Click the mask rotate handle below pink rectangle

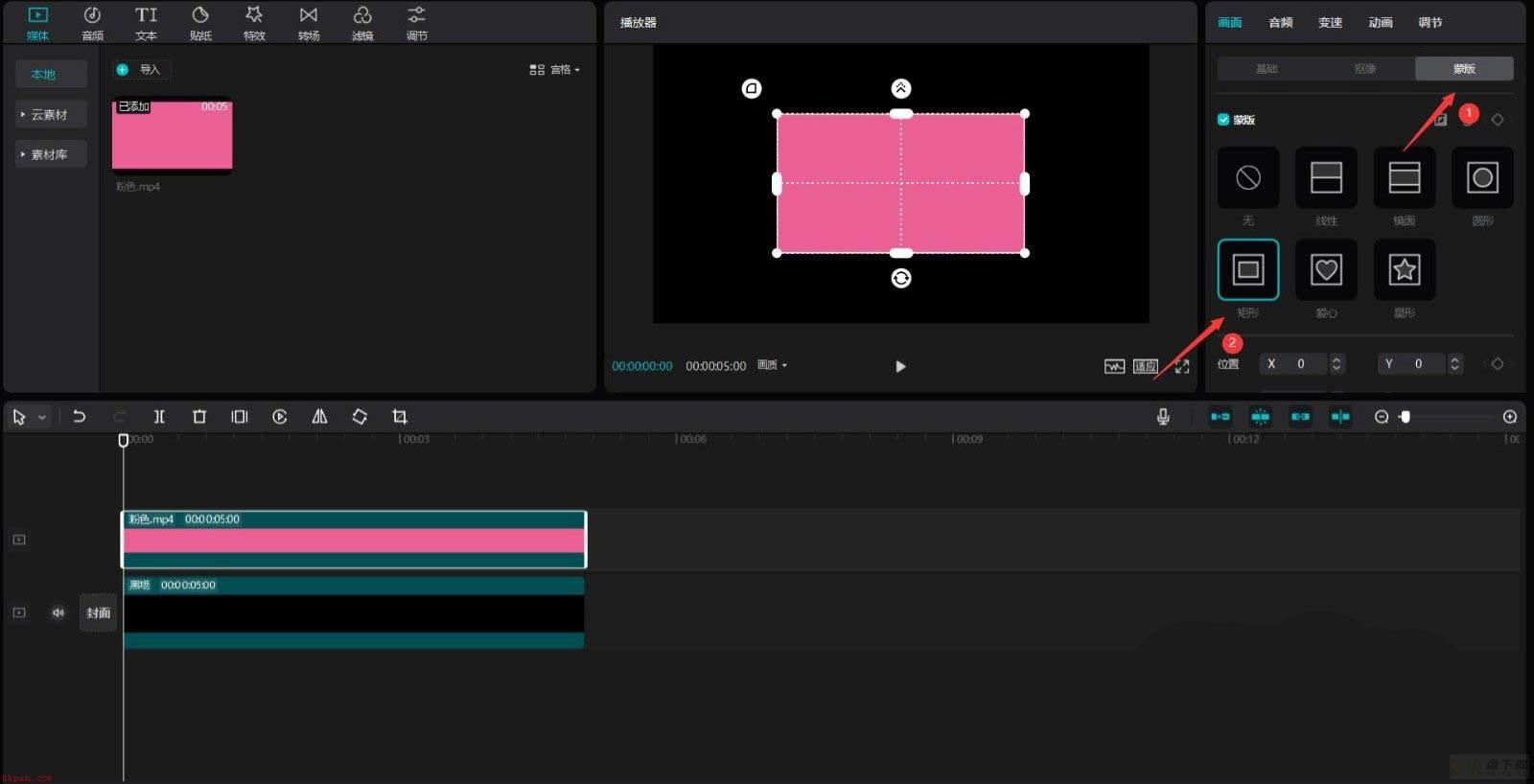(x=901, y=278)
